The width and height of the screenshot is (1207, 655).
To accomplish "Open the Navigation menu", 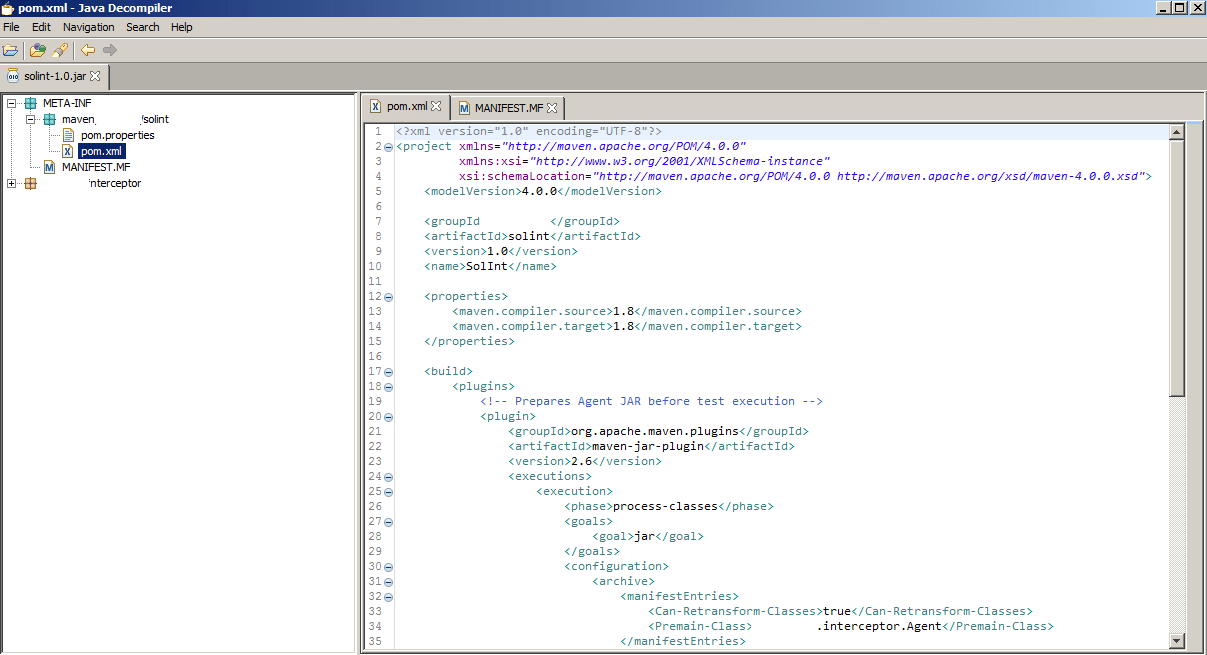I will (x=88, y=27).
